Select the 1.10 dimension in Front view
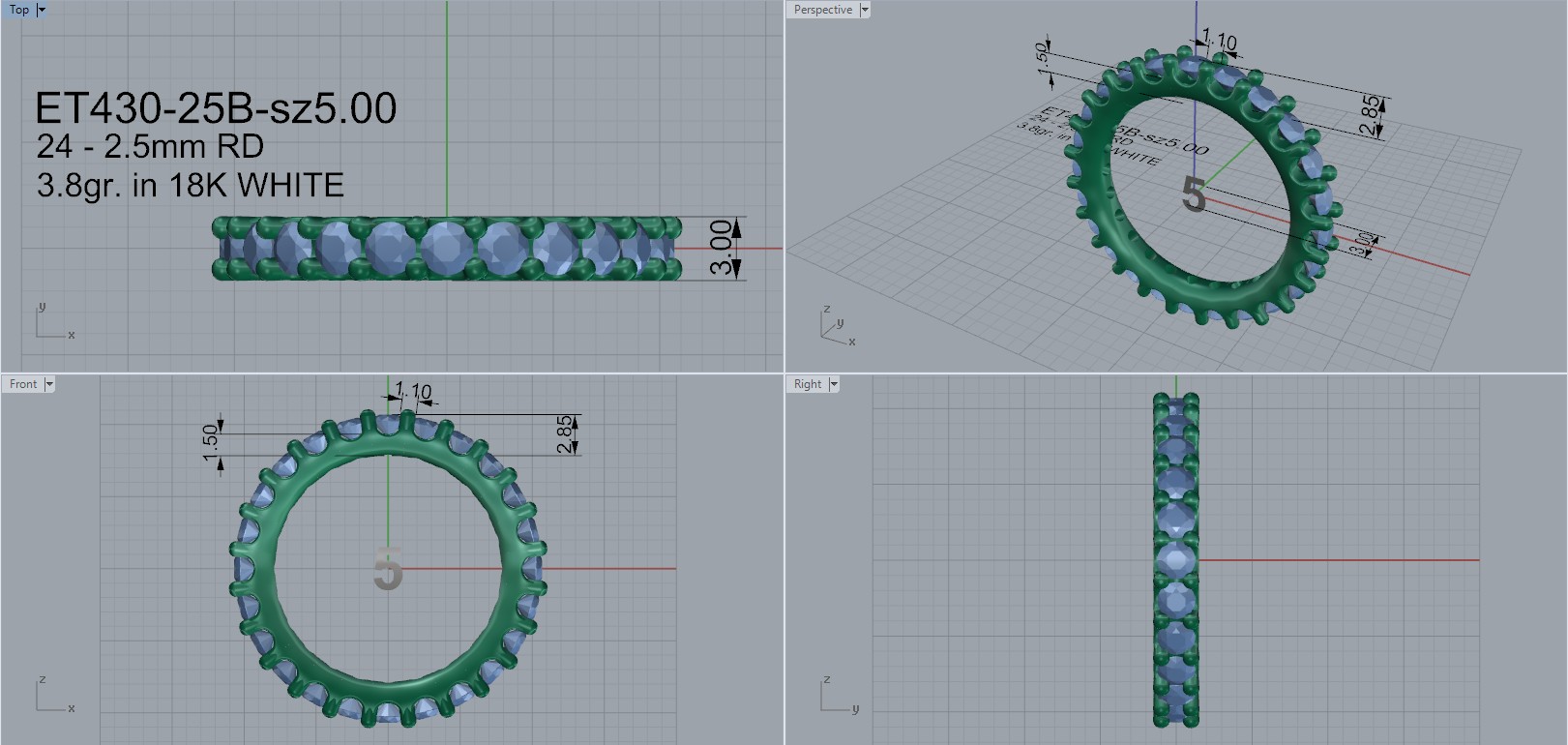Image resolution: width=1568 pixels, height=745 pixels. (414, 391)
